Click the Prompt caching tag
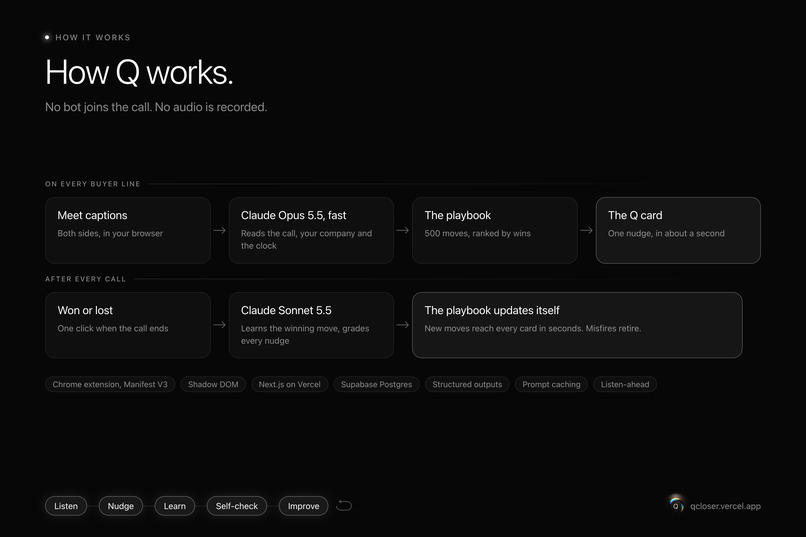This screenshot has width=806, height=537. coord(551,384)
